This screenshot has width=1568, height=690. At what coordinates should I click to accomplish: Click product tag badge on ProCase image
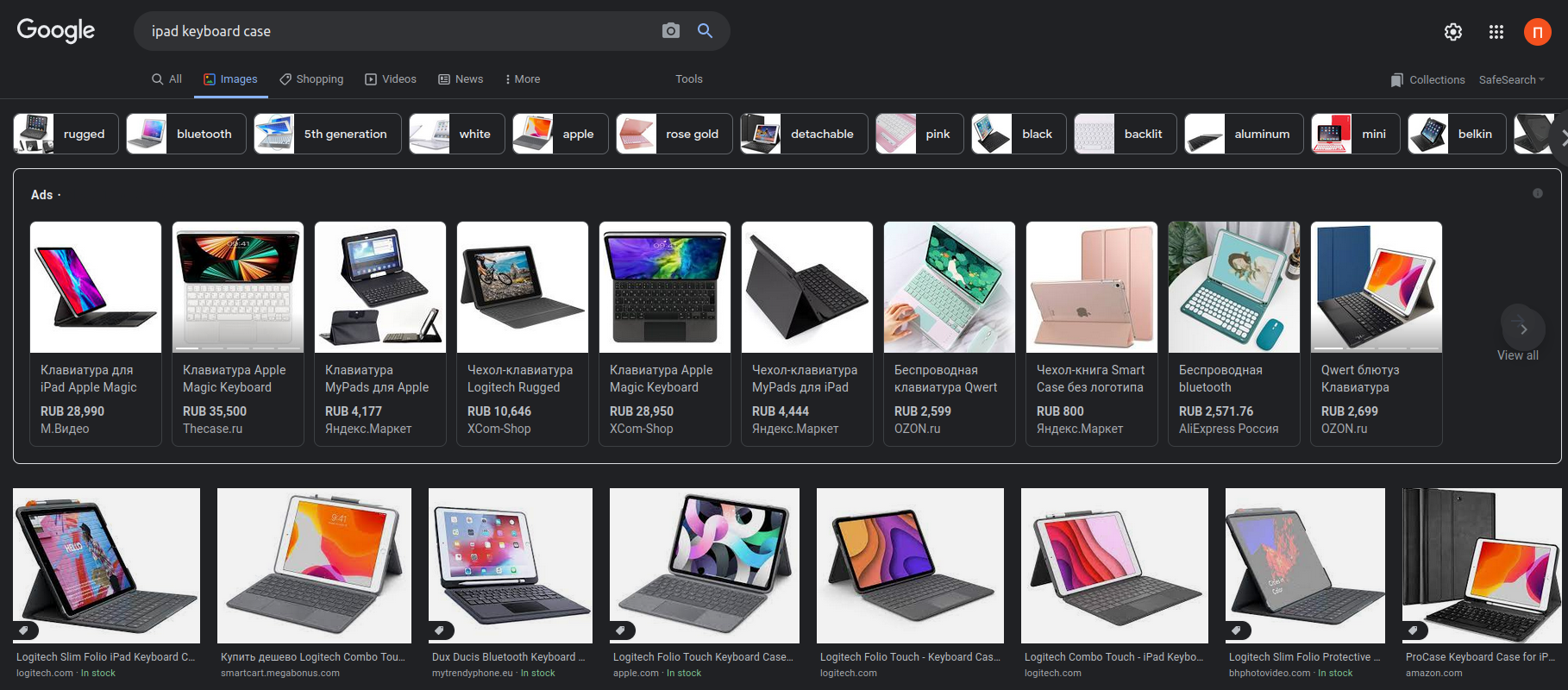(1414, 630)
